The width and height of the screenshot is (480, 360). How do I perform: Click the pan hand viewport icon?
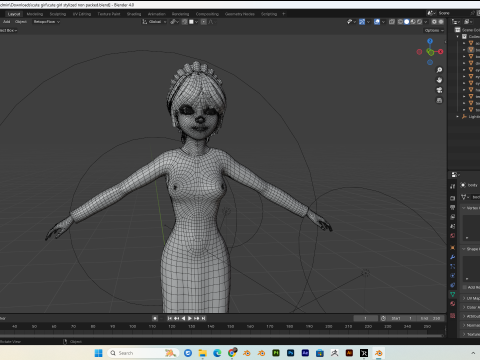[439, 80]
